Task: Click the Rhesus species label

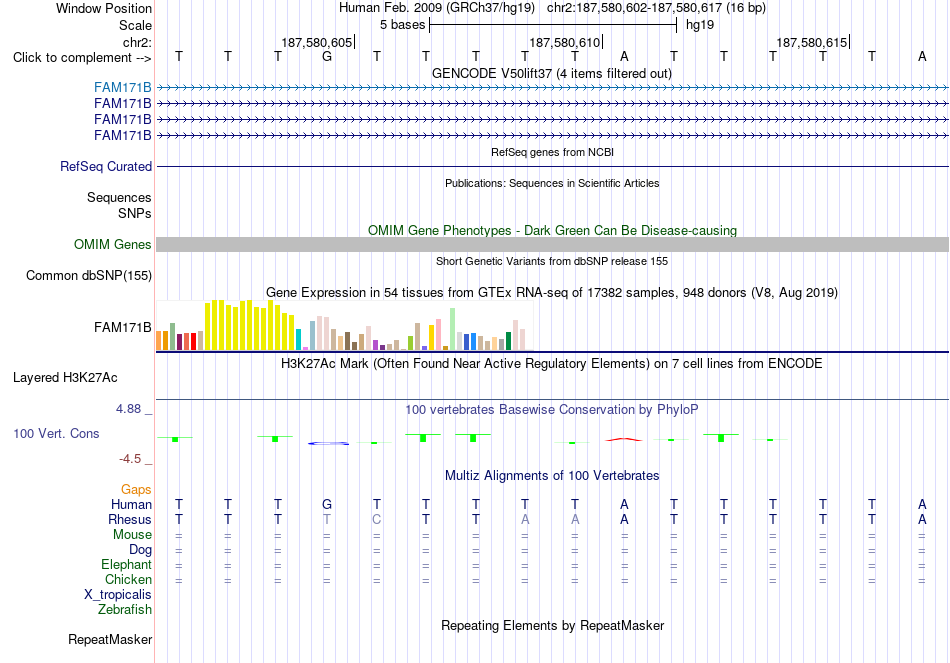Action: tap(130, 519)
